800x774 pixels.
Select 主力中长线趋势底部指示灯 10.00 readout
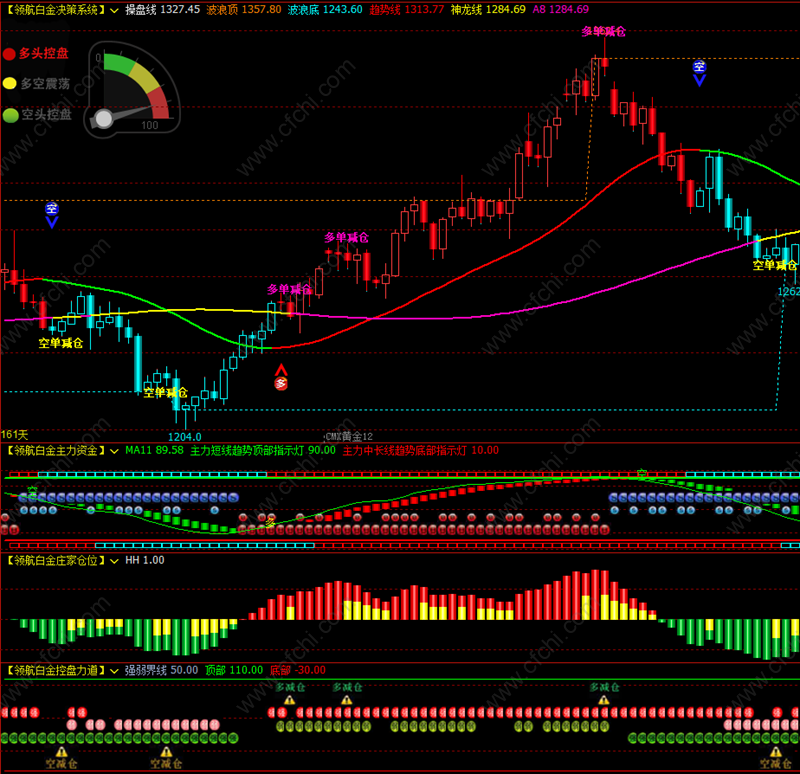(420, 451)
